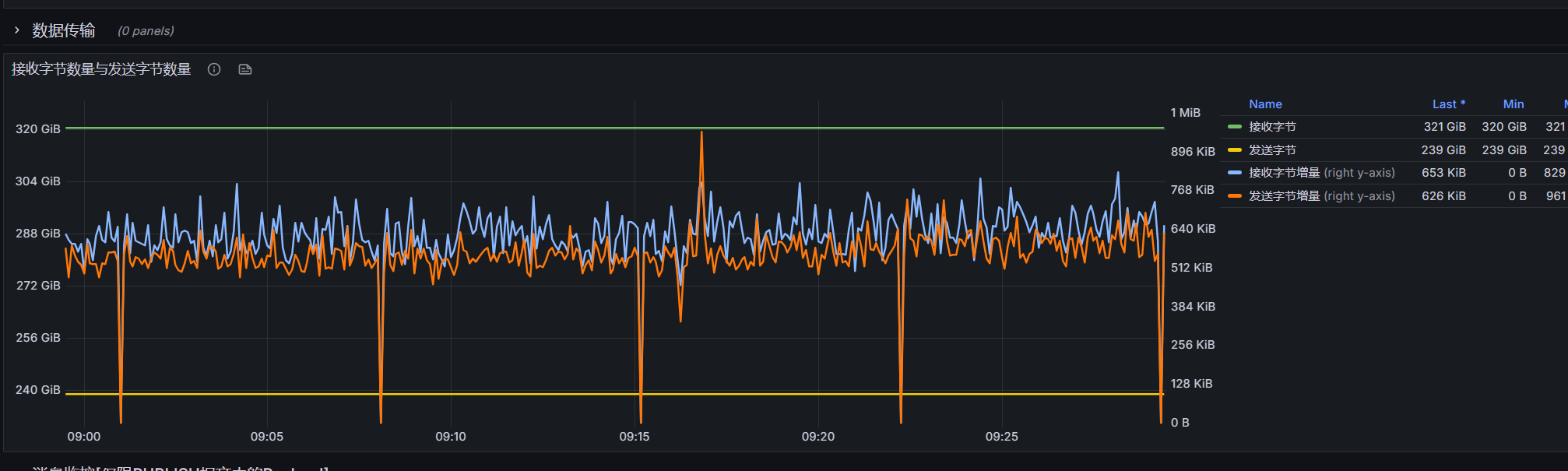Image resolution: width=1568 pixels, height=471 pixels.
Task: Click the panel links icon beside the title
Action: [x=245, y=69]
